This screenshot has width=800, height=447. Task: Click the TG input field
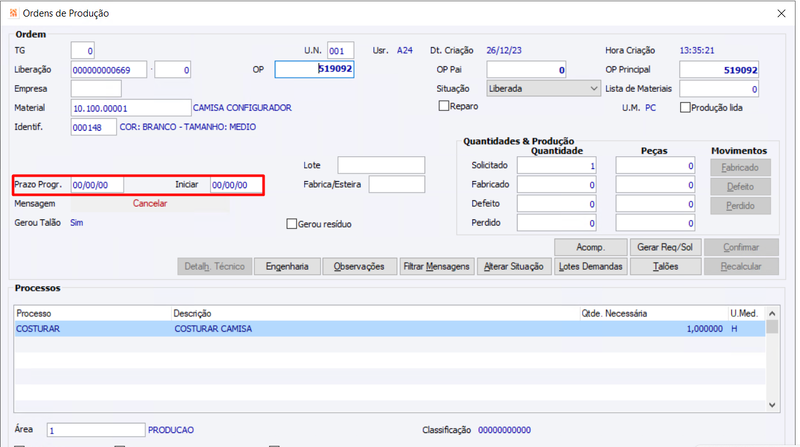point(82,51)
